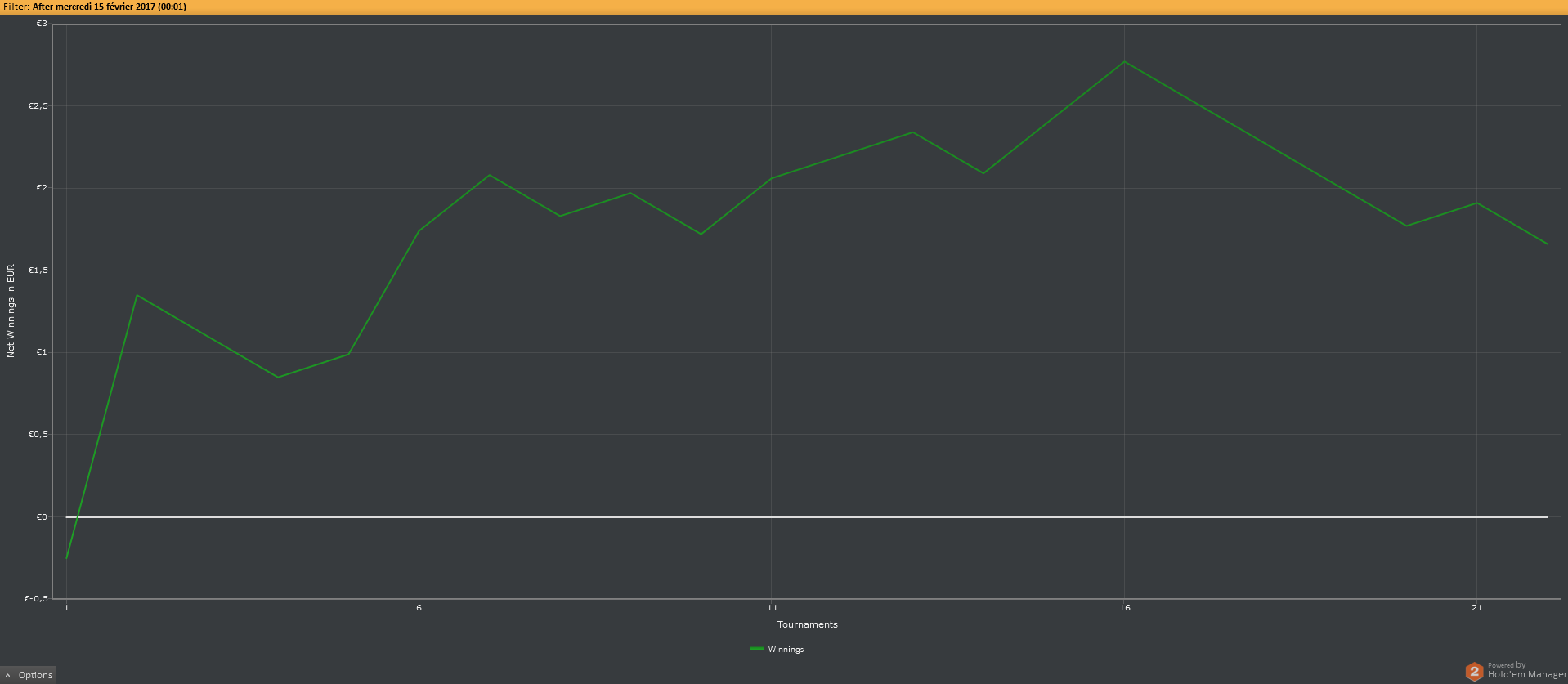Select the "Winnings" legend label
This screenshot has width=1568, height=684.
(786, 650)
